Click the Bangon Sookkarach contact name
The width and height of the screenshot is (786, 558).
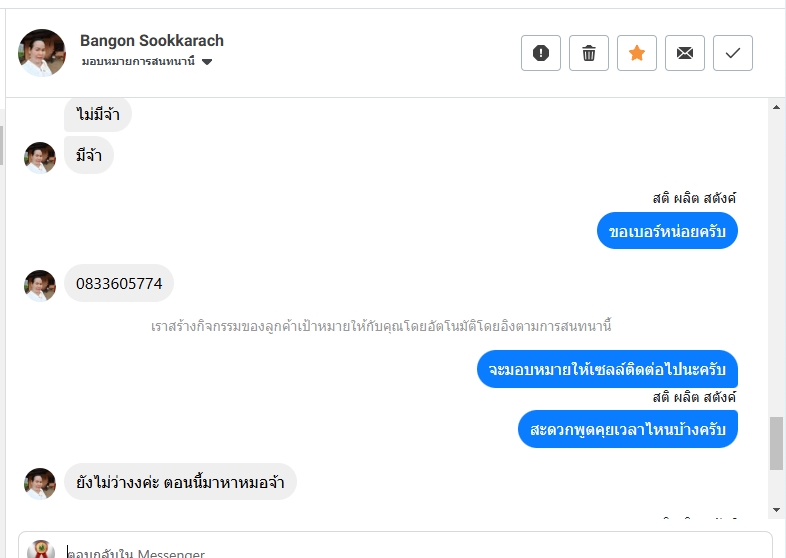152,41
